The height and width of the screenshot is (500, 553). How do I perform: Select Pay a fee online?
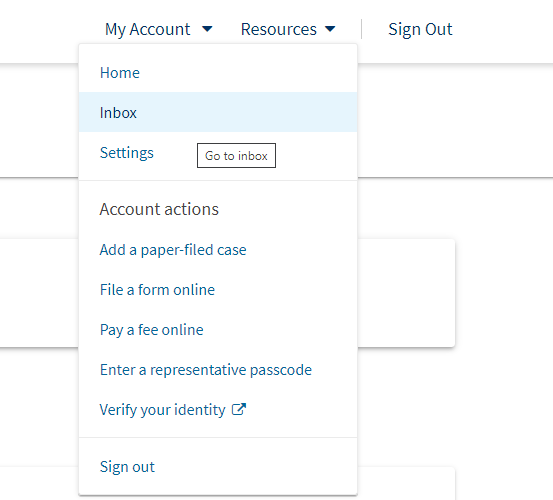pyautogui.click(x=152, y=330)
